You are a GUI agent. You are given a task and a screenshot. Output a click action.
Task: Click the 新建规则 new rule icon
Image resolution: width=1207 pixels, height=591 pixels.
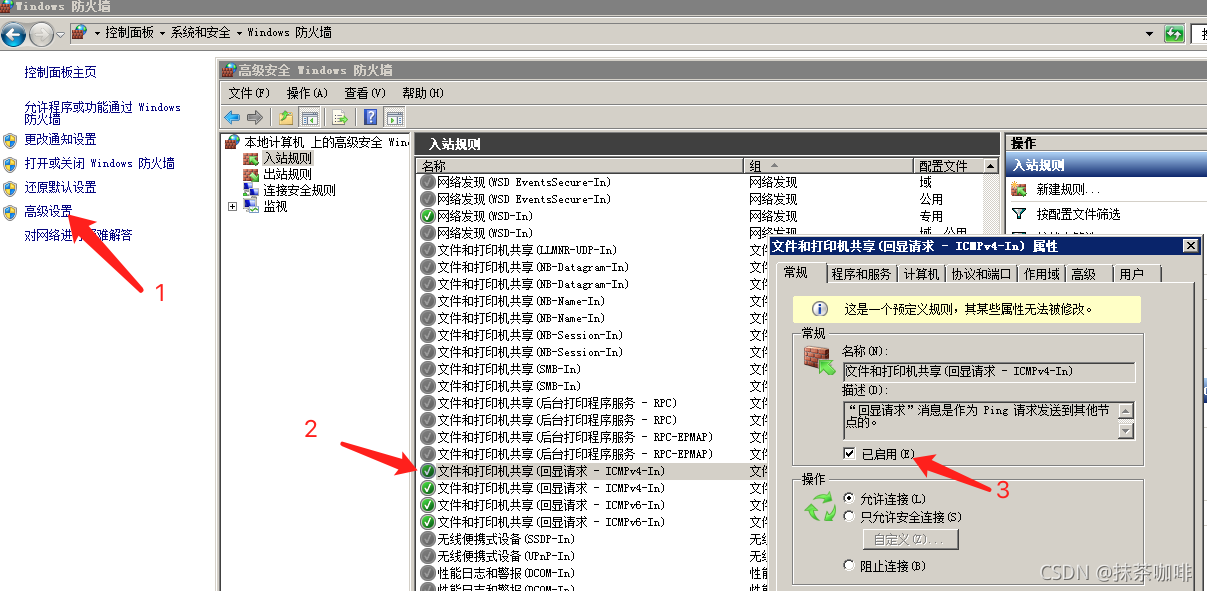point(1019,189)
